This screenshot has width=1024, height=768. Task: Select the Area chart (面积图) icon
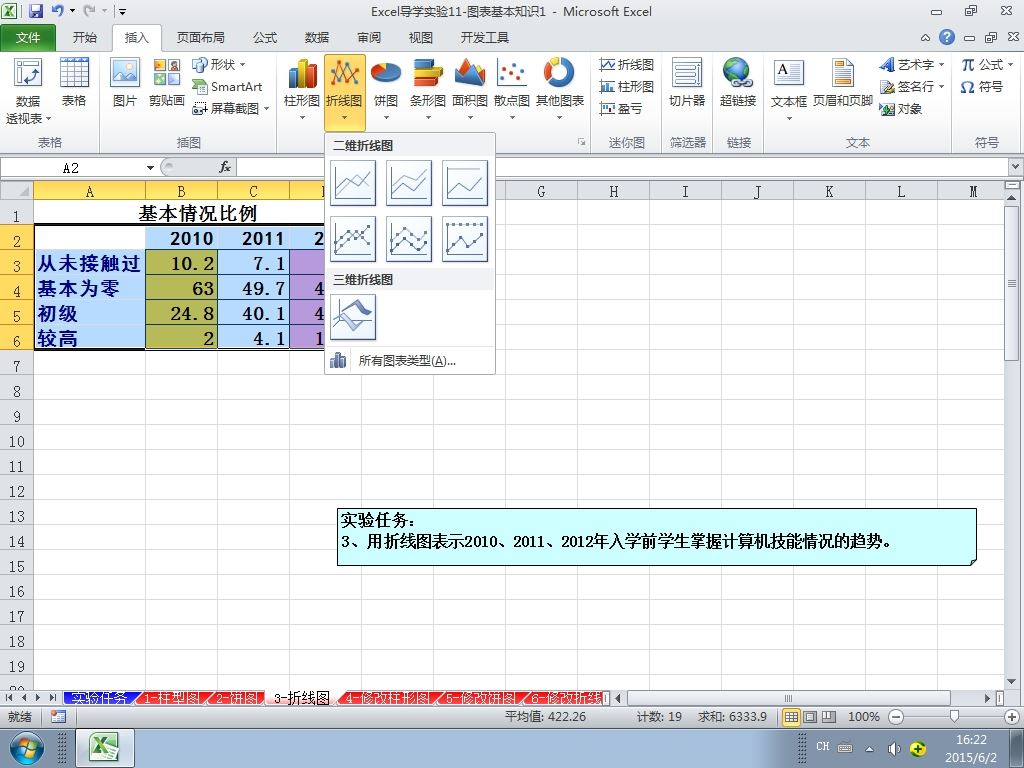point(470,89)
